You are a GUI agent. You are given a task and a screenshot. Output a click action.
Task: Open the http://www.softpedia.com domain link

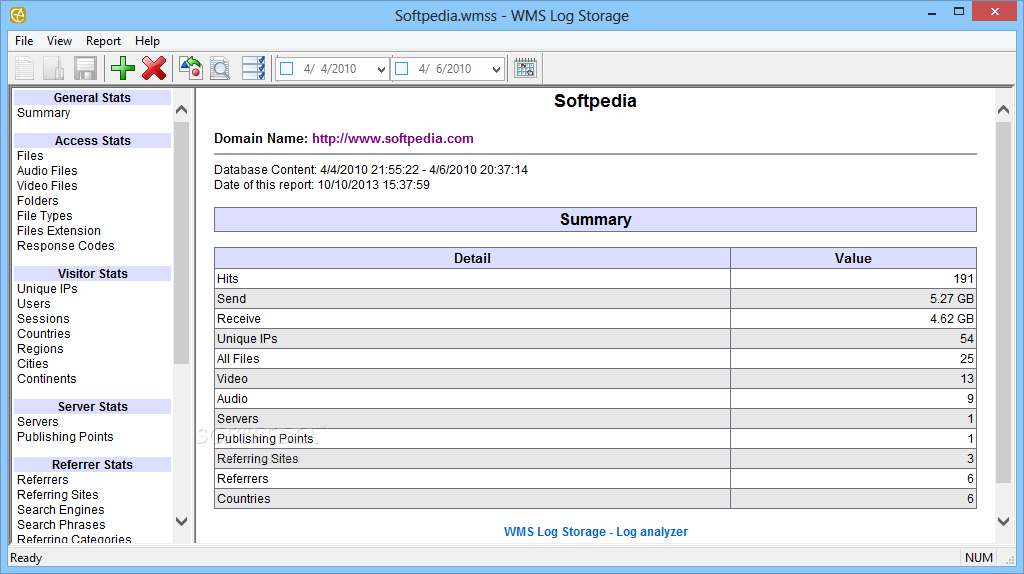coord(392,138)
